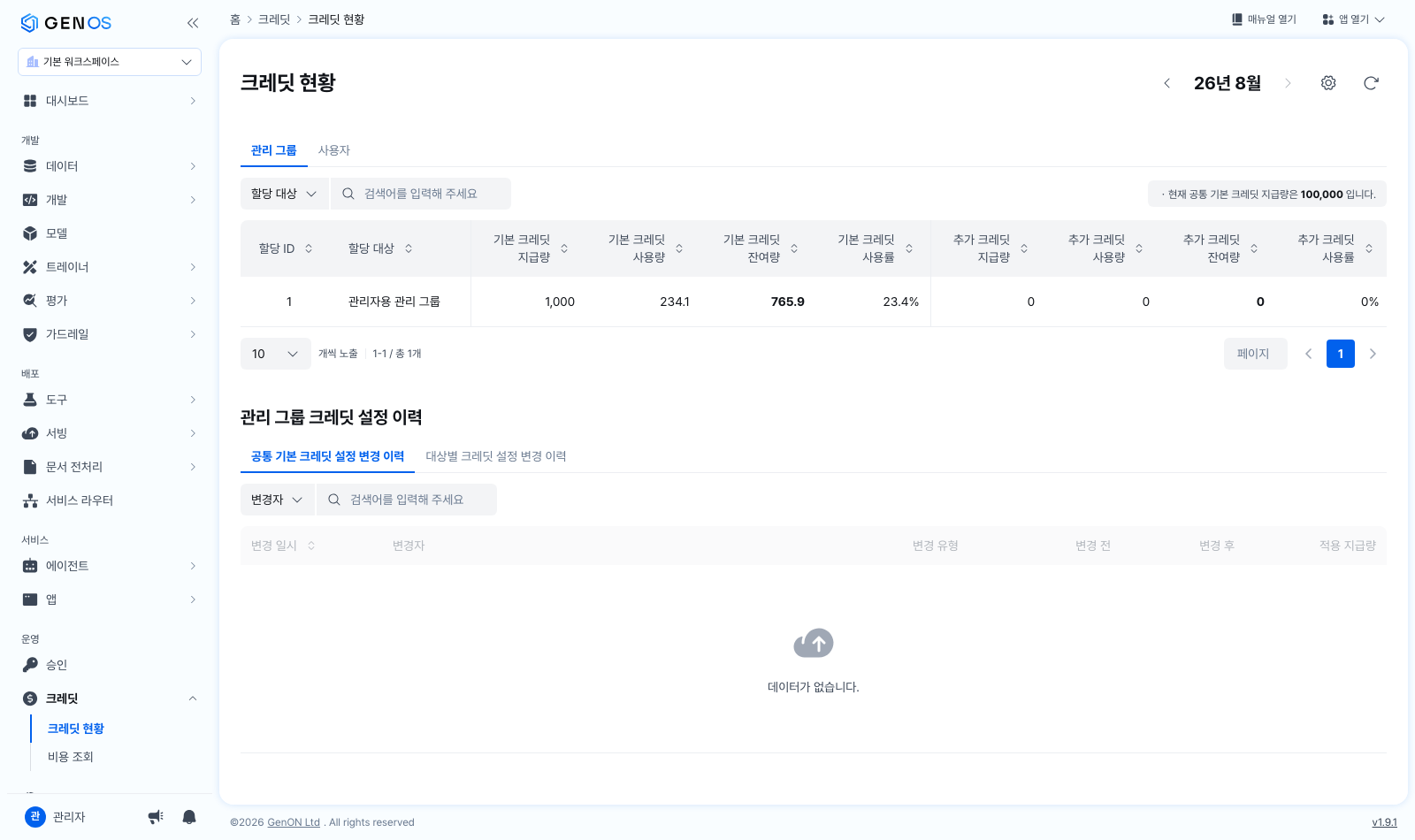Change rows per page from 10
The width and height of the screenshot is (1415, 840).
276,354
